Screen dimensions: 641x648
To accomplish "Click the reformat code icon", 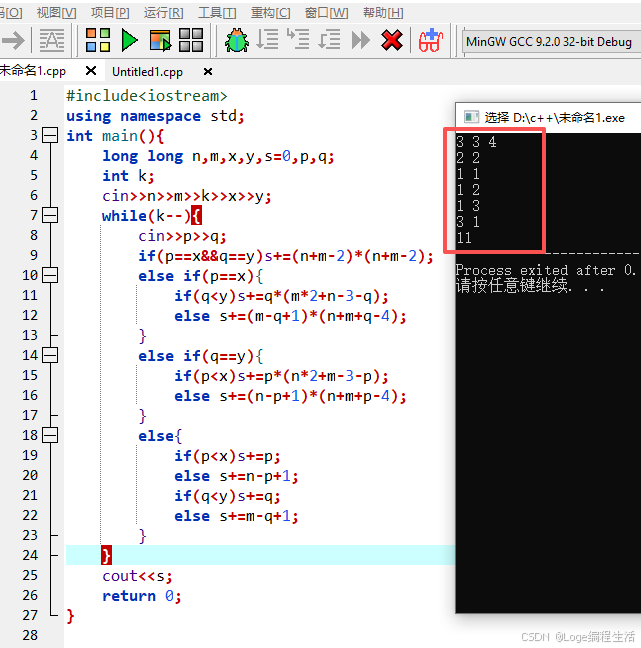I will (x=52, y=40).
